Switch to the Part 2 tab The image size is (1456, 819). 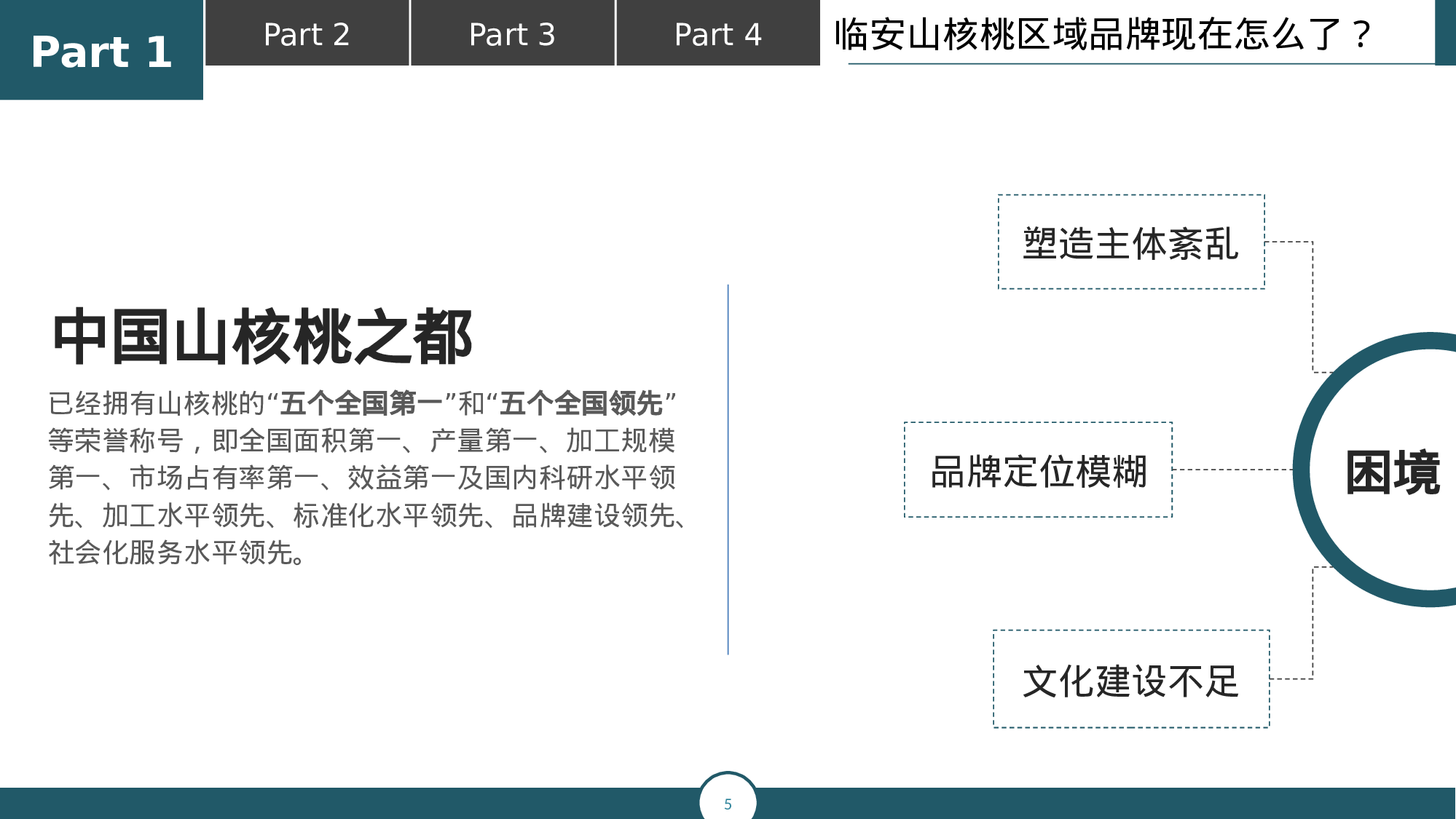307,35
